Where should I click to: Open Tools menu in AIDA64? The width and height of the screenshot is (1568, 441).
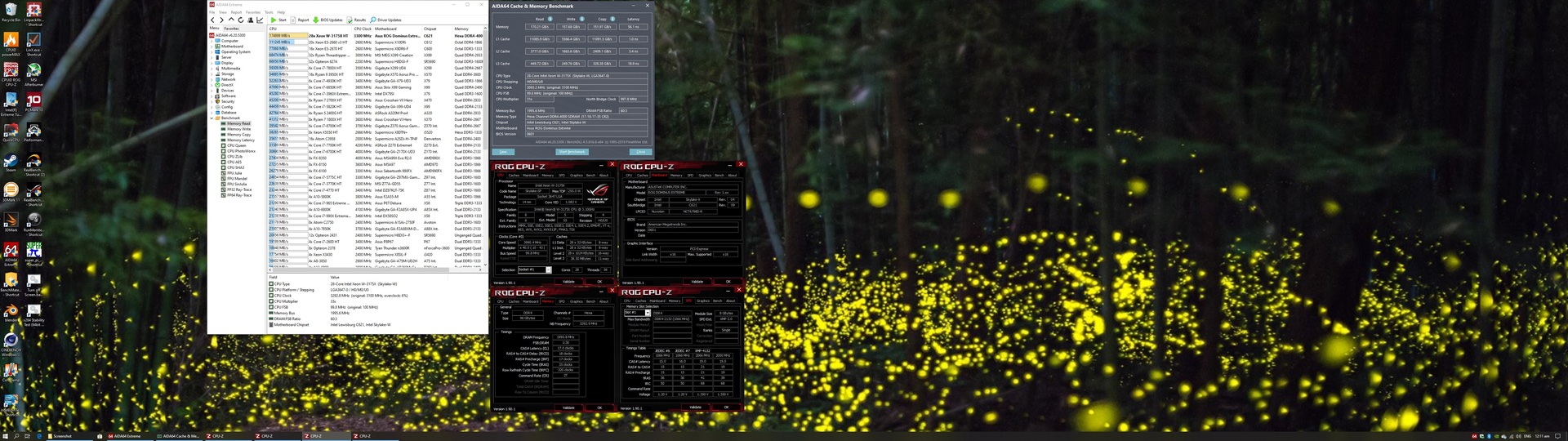(269, 12)
